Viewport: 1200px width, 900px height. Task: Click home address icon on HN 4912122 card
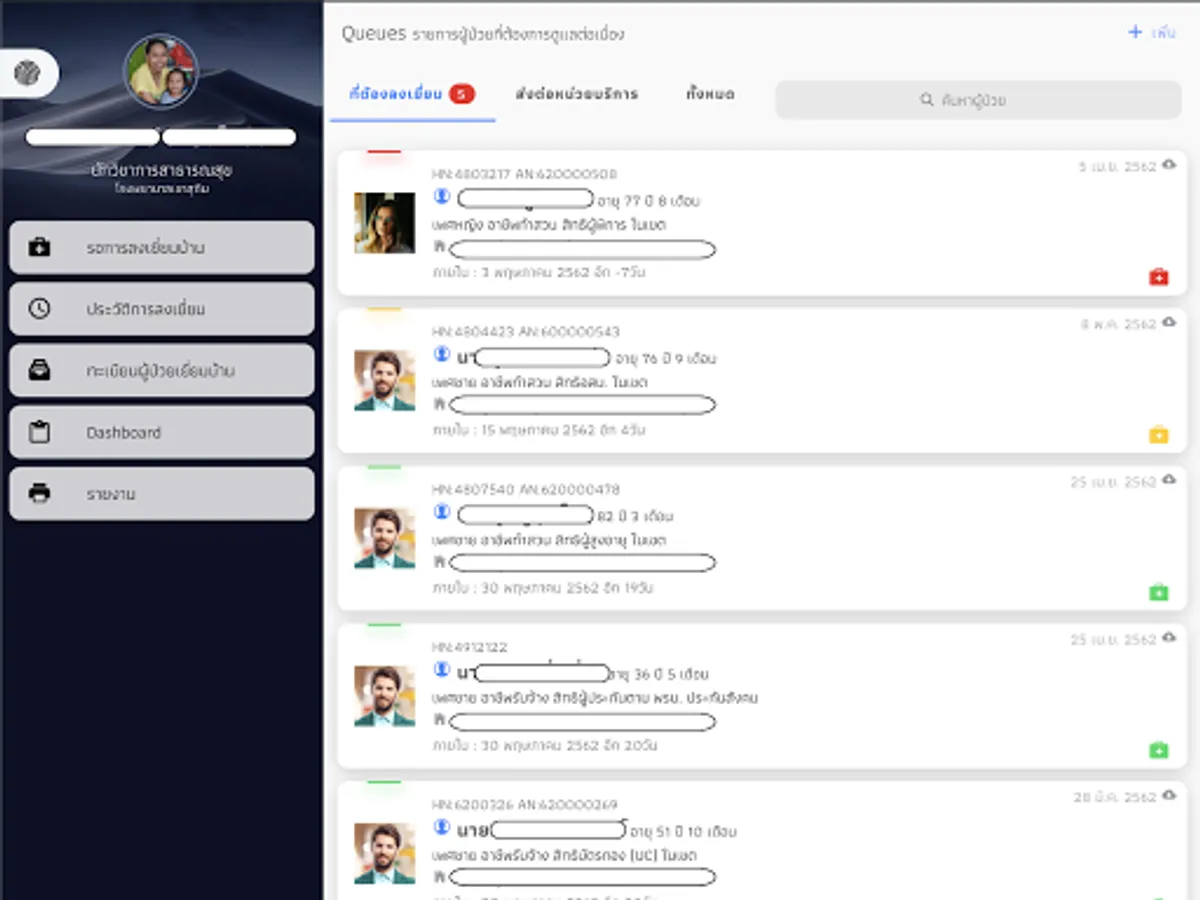(439, 720)
